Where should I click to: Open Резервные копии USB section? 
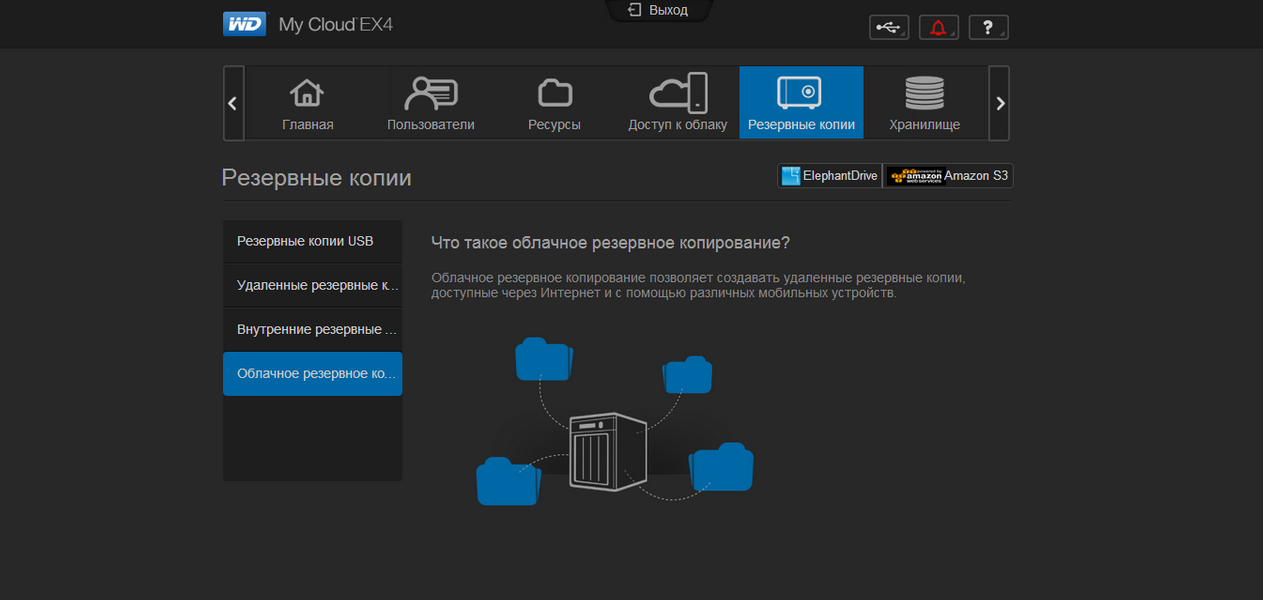tap(312, 241)
